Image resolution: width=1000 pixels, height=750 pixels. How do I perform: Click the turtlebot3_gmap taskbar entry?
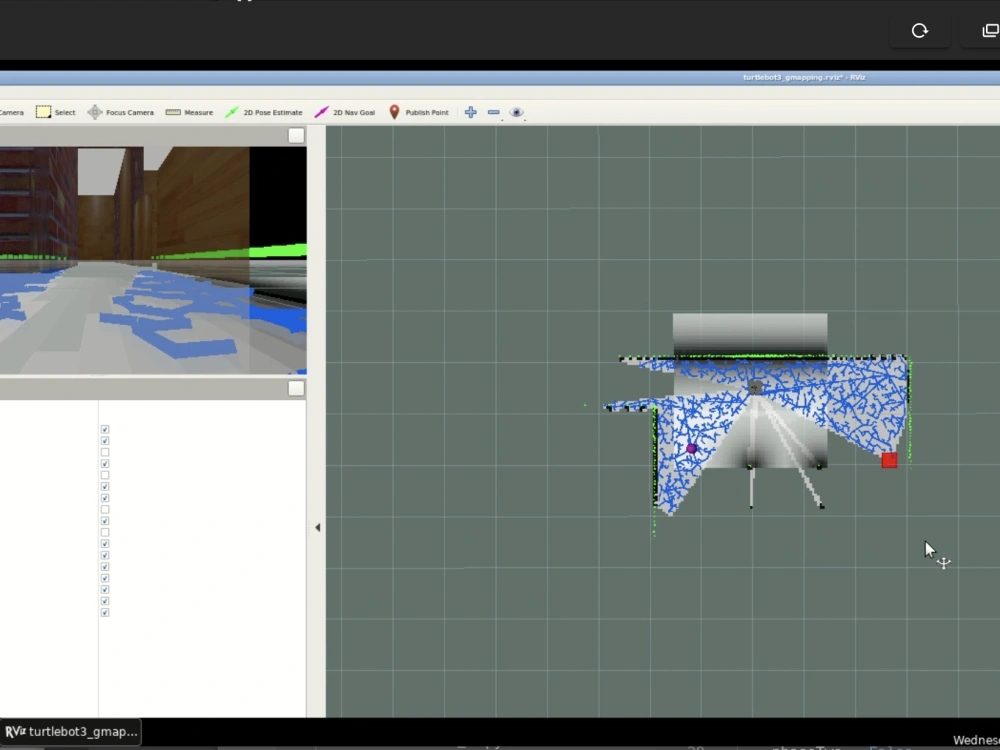[70, 731]
